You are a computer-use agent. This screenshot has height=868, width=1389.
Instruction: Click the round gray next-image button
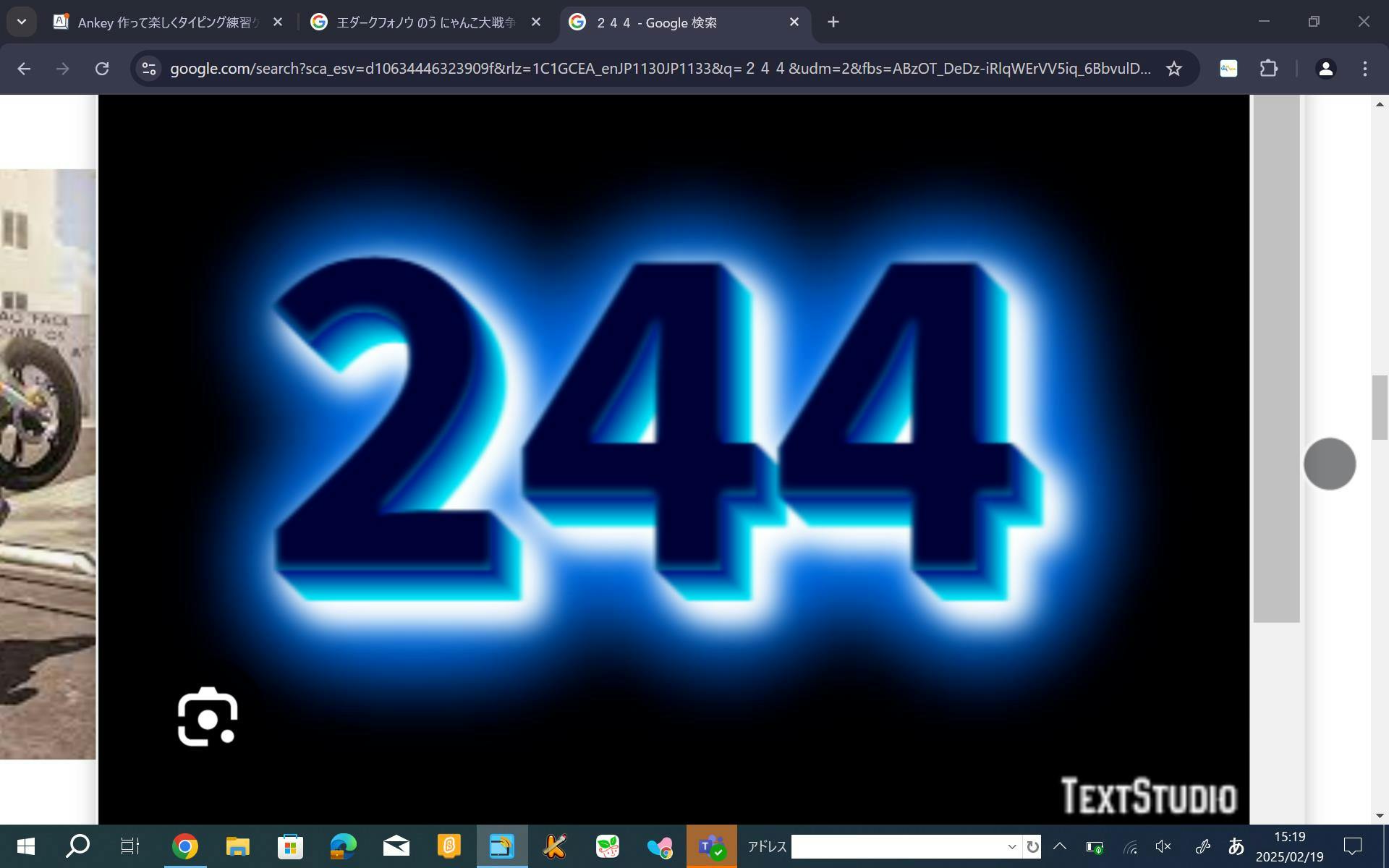point(1329,464)
